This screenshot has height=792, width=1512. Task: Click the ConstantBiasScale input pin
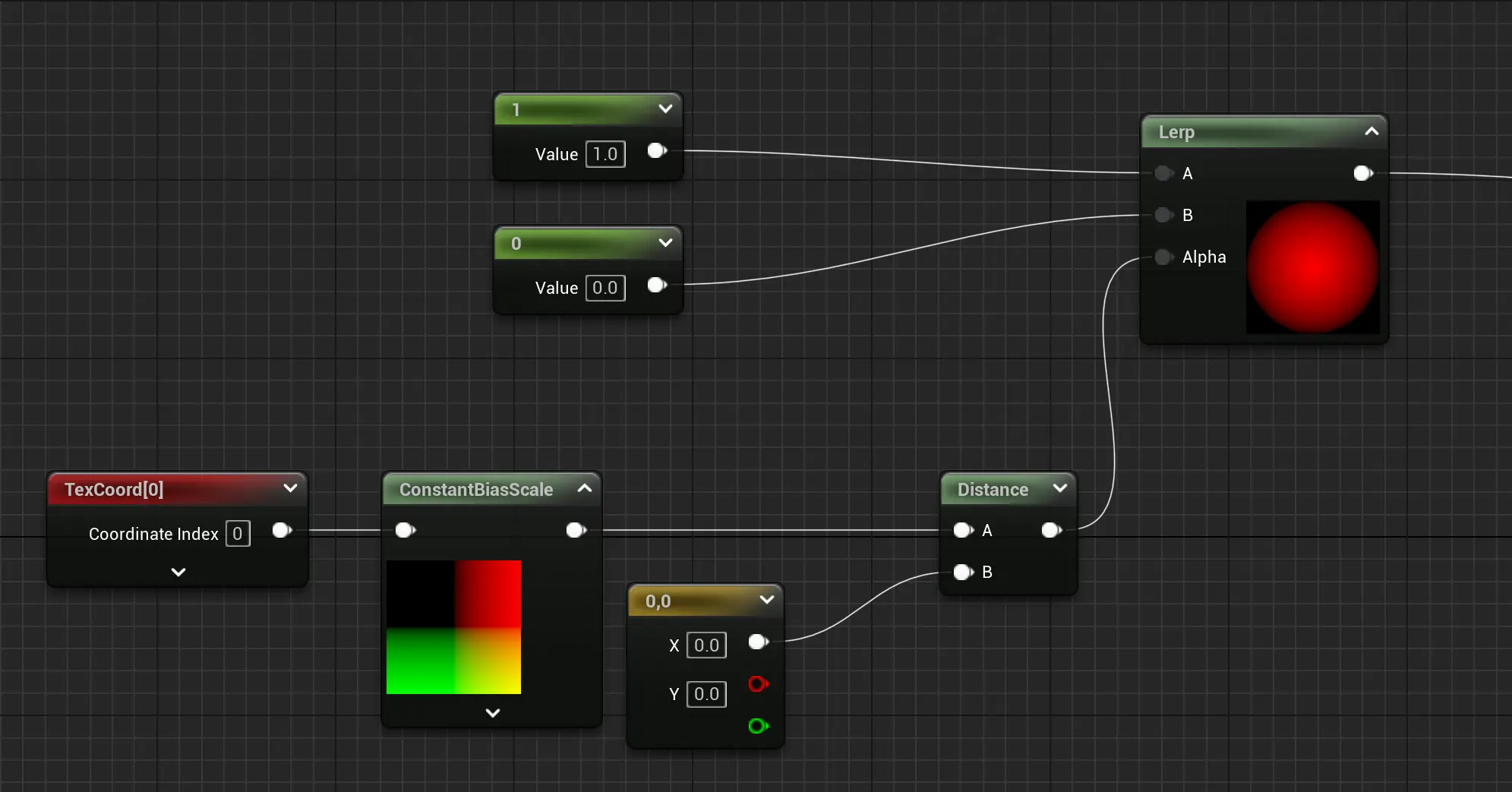406,530
